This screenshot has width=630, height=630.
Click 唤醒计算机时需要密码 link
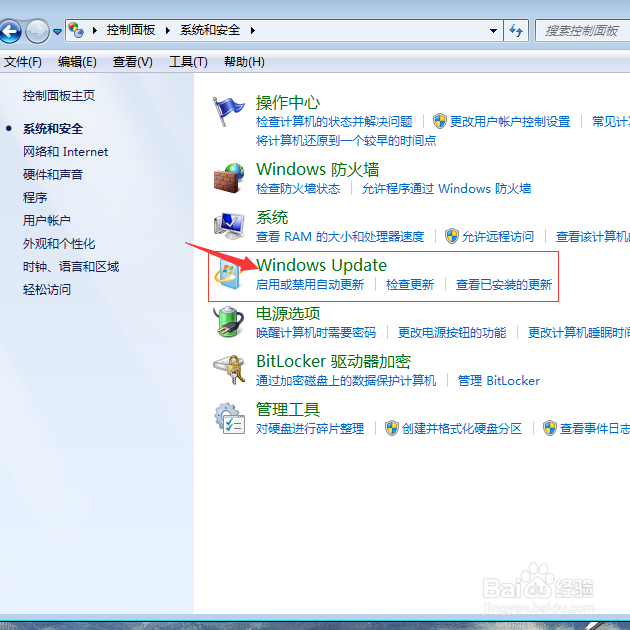pyautogui.click(x=316, y=333)
